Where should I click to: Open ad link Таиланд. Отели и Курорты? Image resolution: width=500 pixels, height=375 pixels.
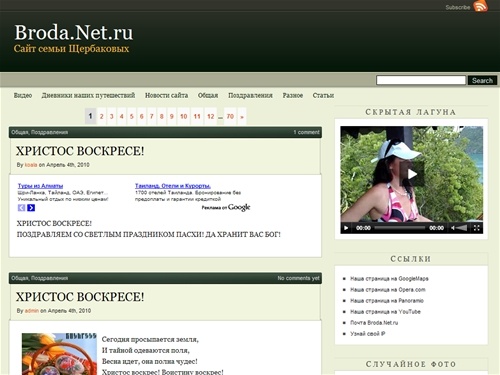point(173,186)
